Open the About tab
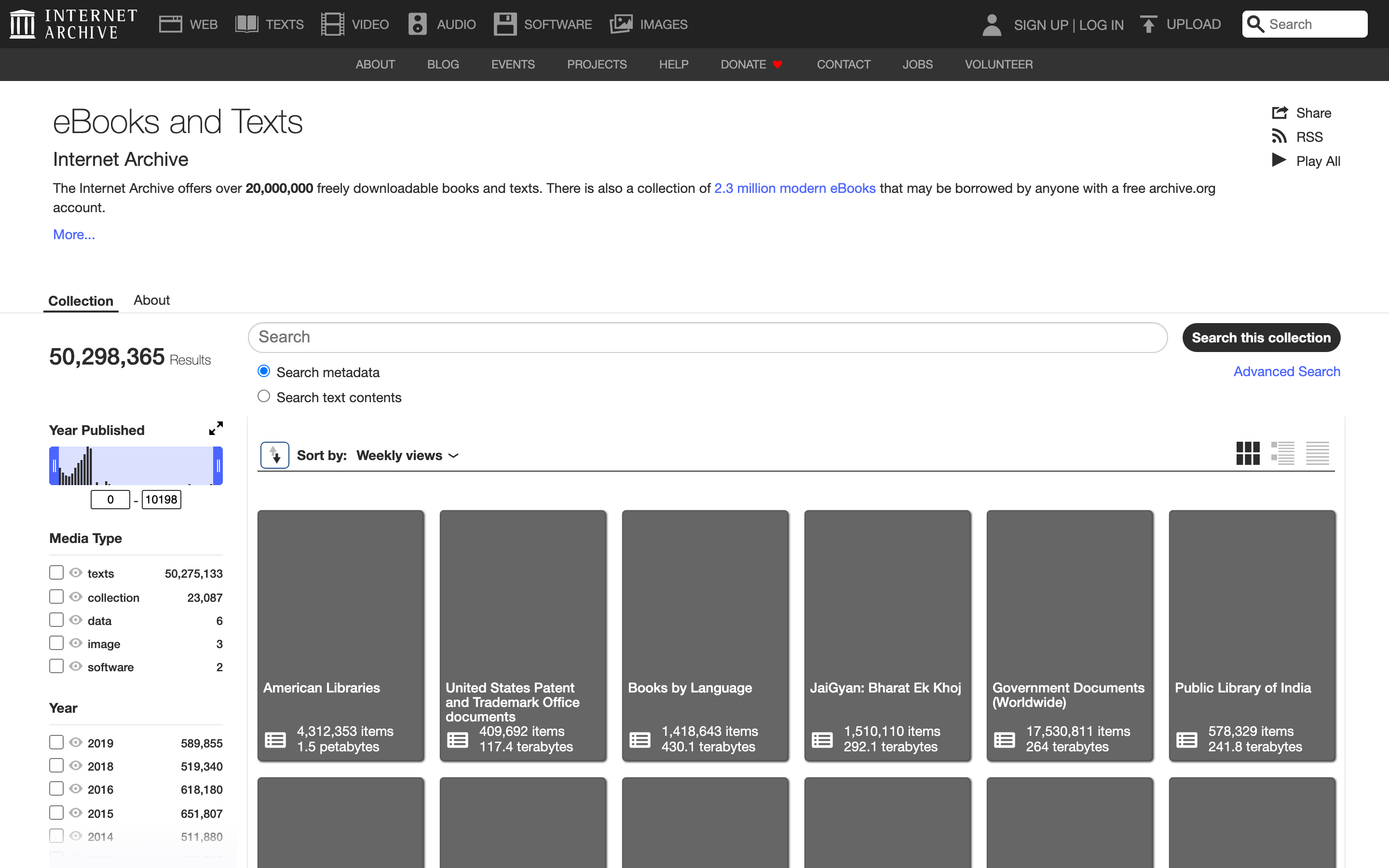Image resolution: width=1389 pixels, height=868 pixels. pyautogui.click(x=151, y=300)
